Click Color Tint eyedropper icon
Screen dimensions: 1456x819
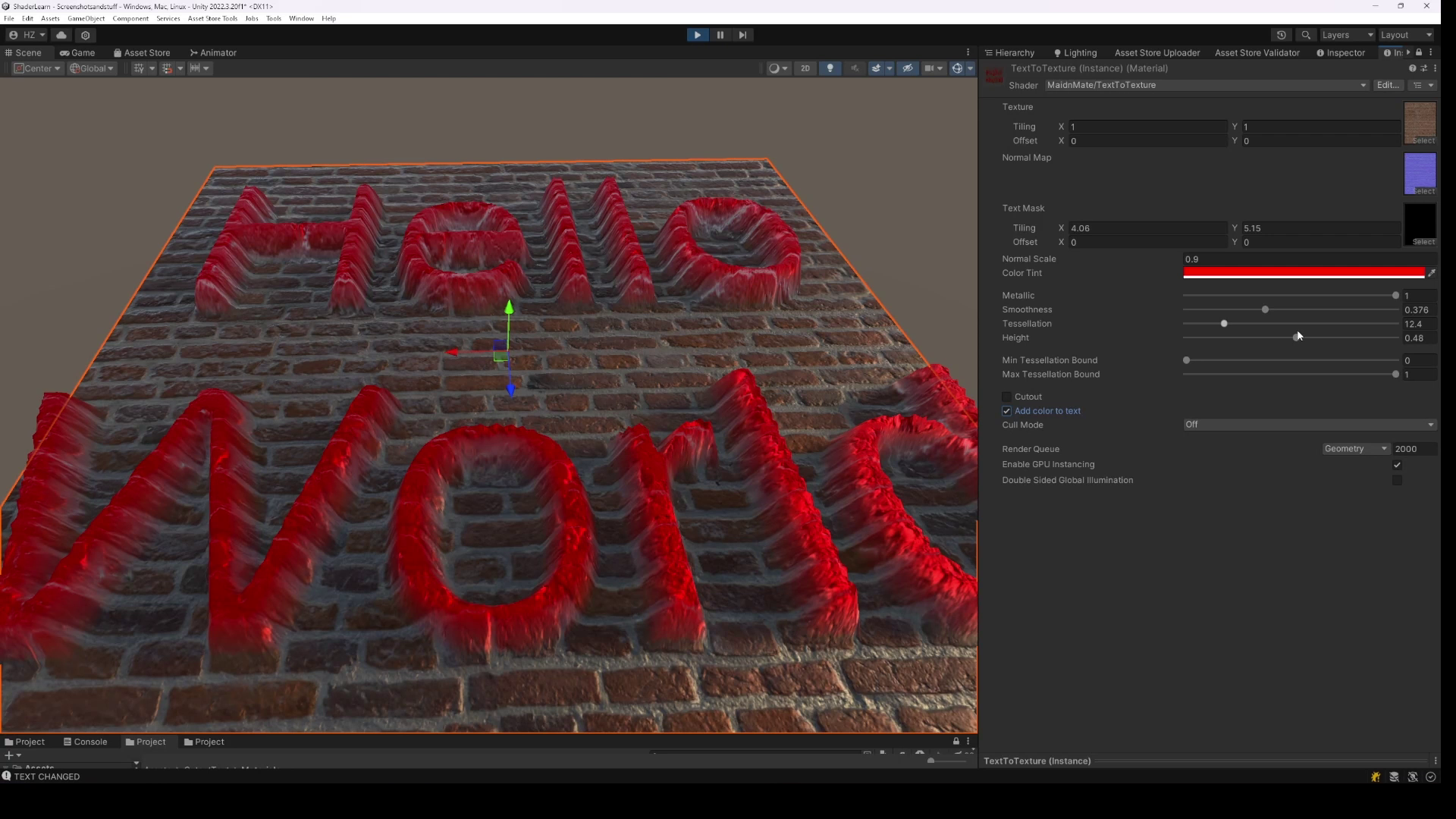pyautogui.click(x=1432, y=273)
